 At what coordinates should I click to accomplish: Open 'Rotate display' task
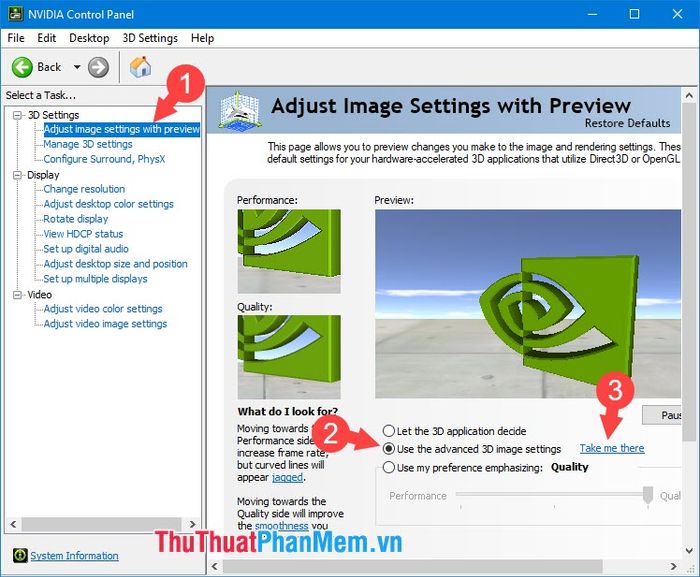tap(76, 219)
